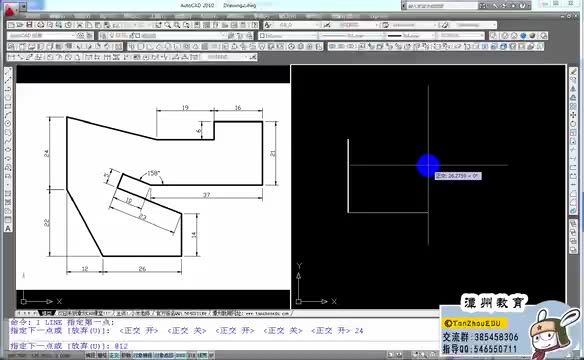
Task: Open the red A application menu button
Action: pos(10,9)
